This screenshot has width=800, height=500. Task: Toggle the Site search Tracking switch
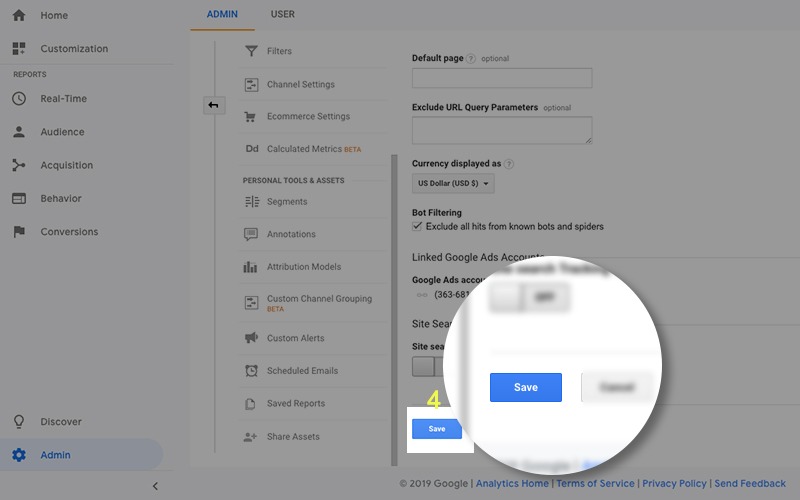(424, 366)
